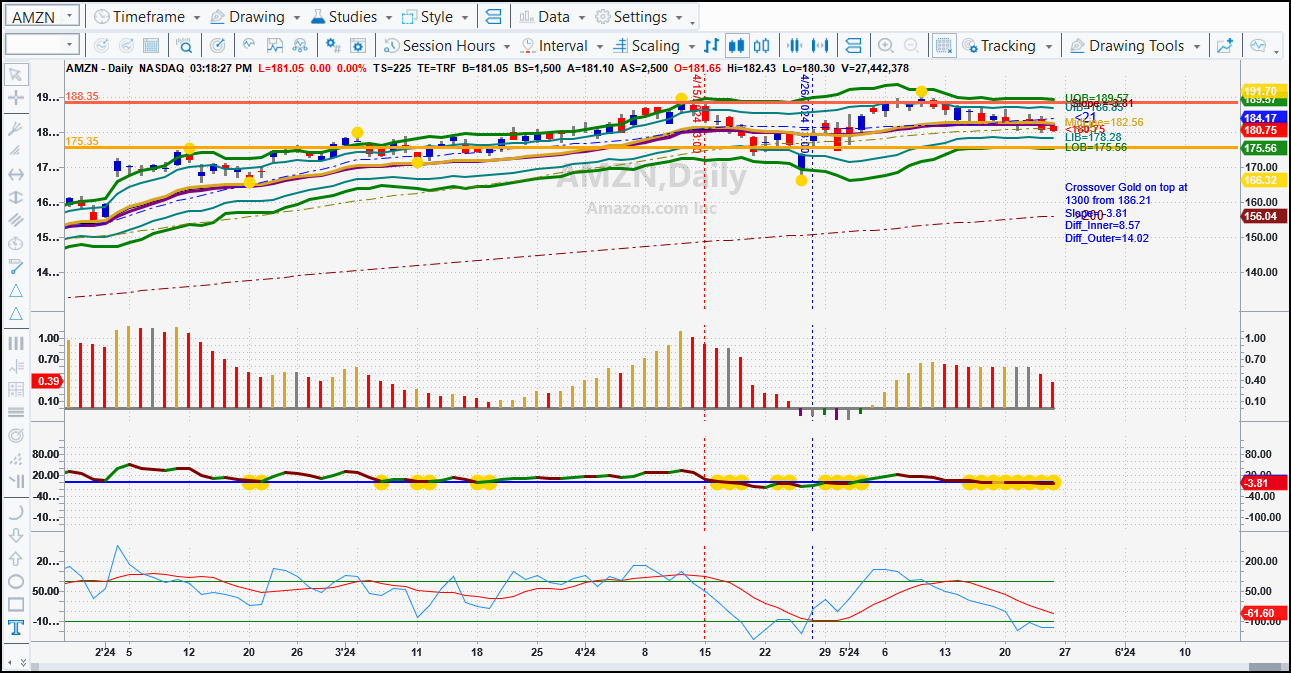Zoom in on the chart
The height and width of the screenshot is (673, 1291).
(x=886, y=46)
